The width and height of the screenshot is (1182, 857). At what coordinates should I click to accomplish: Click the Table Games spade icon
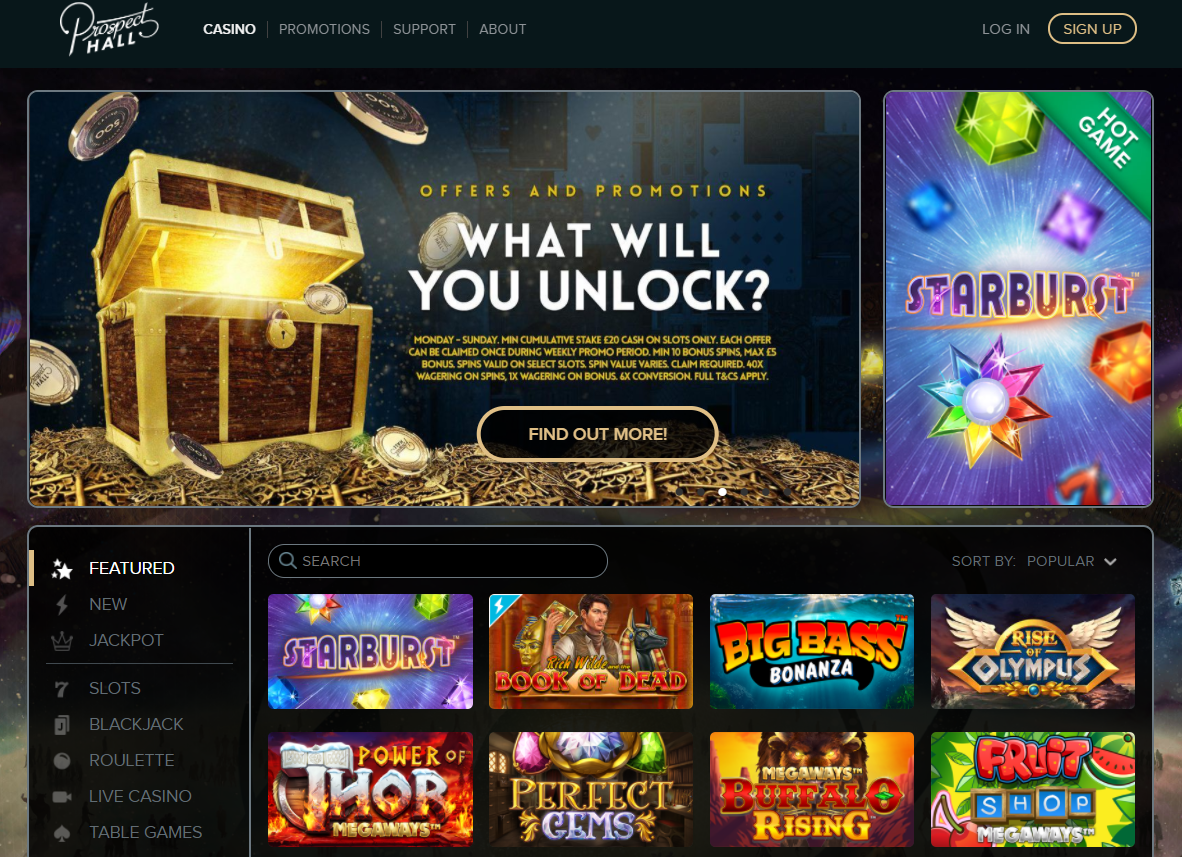coord(62,833)
